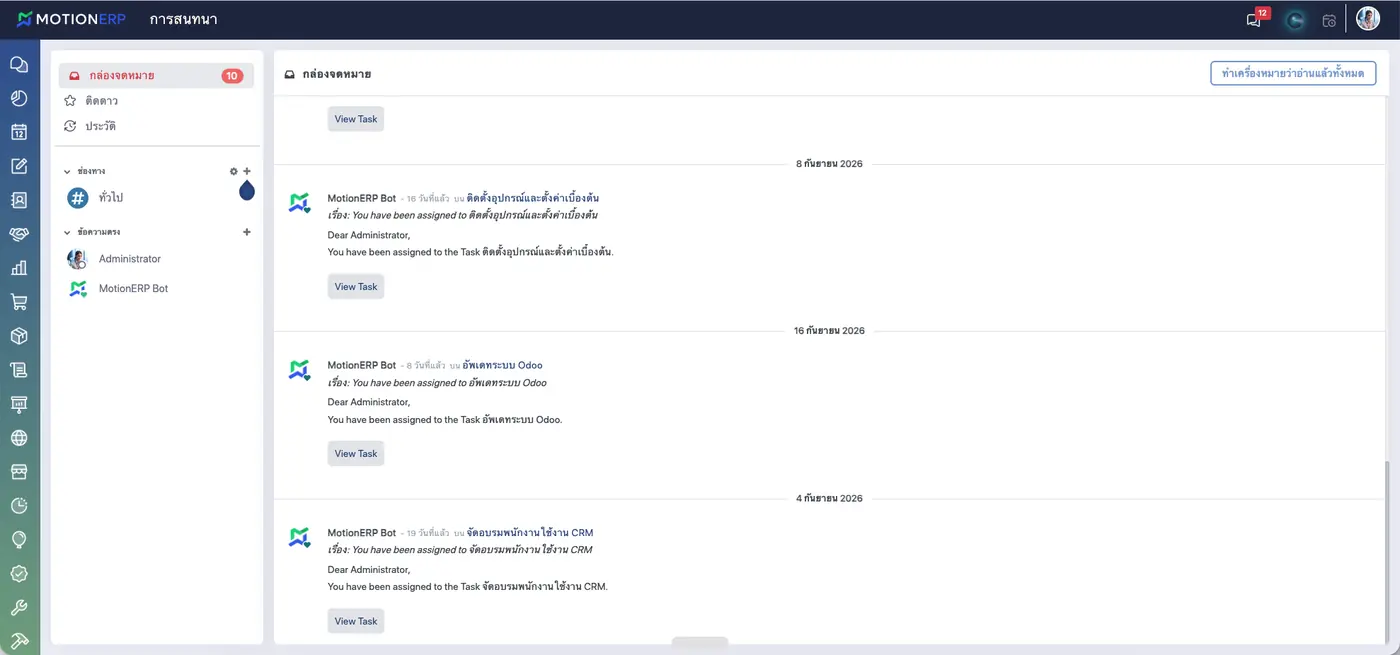1400x655 pixels.
Task: Click the 19 วันที่แล้ว timestamp
Action: click(x=427, y=533)
